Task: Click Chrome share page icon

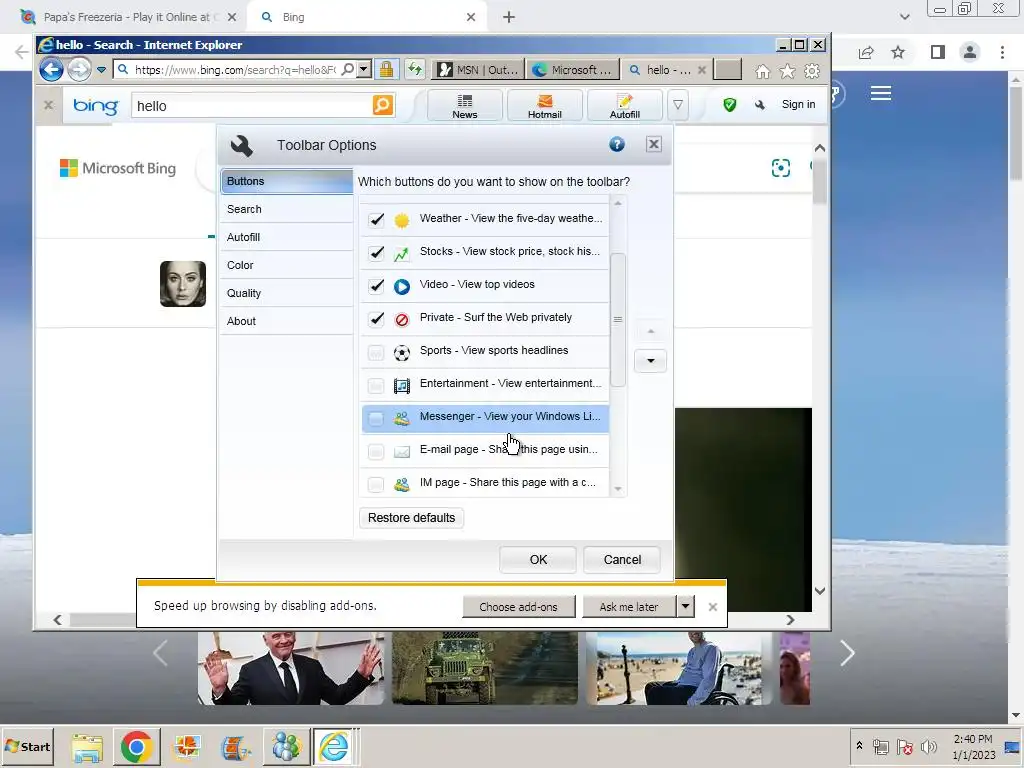Action: [x=866, y=52]
